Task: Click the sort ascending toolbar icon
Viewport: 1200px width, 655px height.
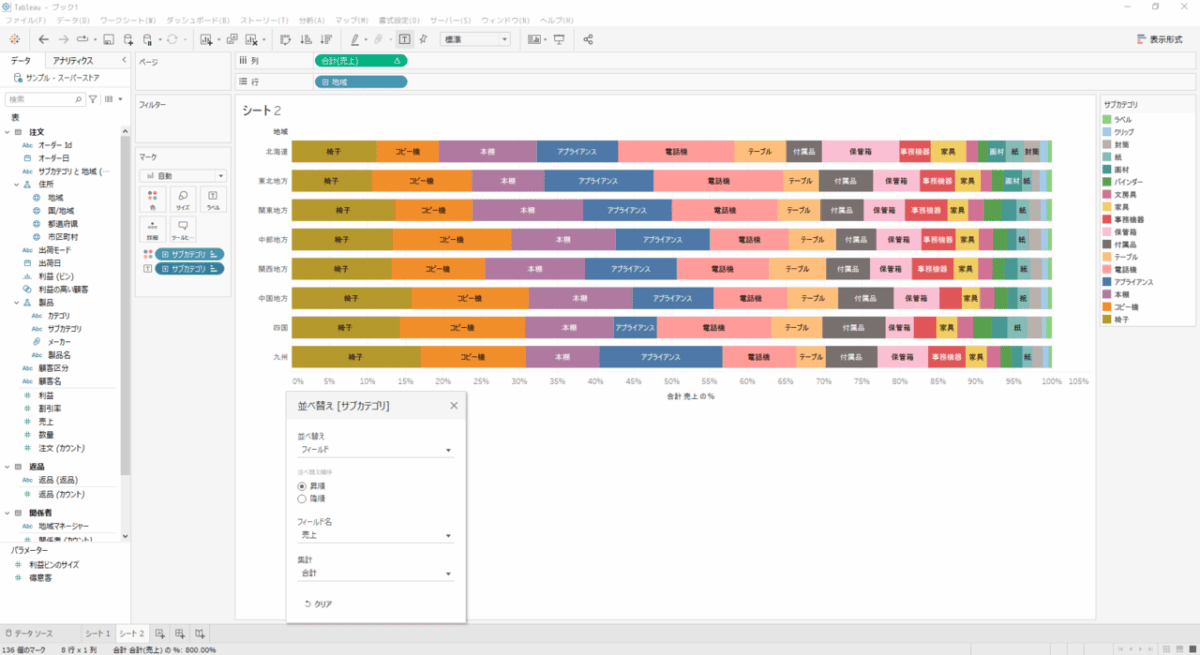Action: (x=306, y=39)
